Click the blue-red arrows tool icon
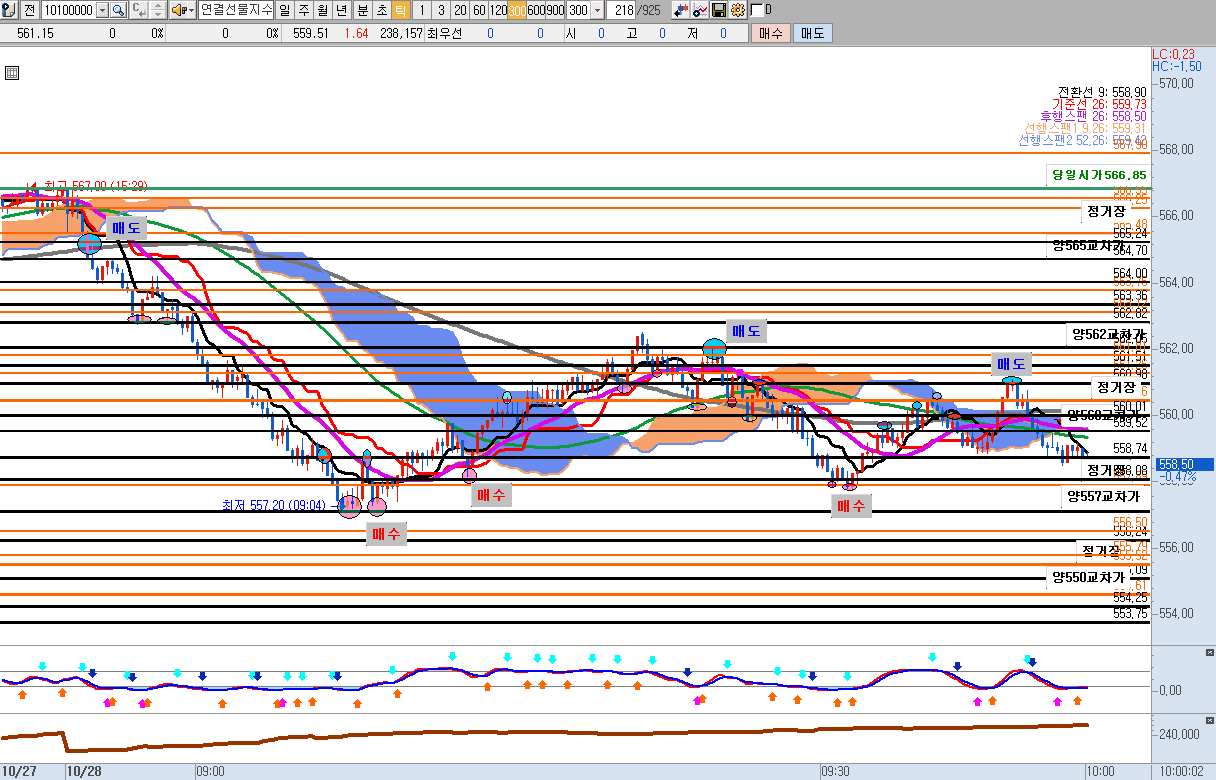Viewport: 1216px width, 780px height. [x=681, y=10]
